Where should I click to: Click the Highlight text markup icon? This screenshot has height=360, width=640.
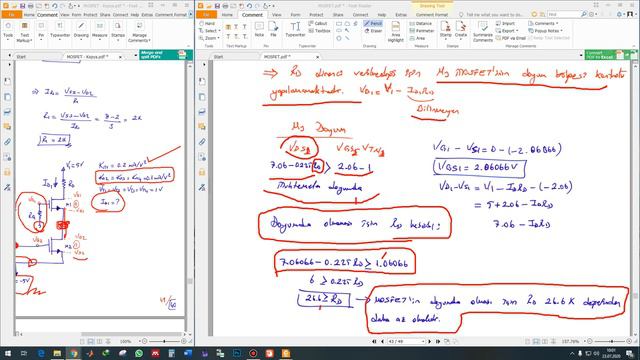pos(228,27)
